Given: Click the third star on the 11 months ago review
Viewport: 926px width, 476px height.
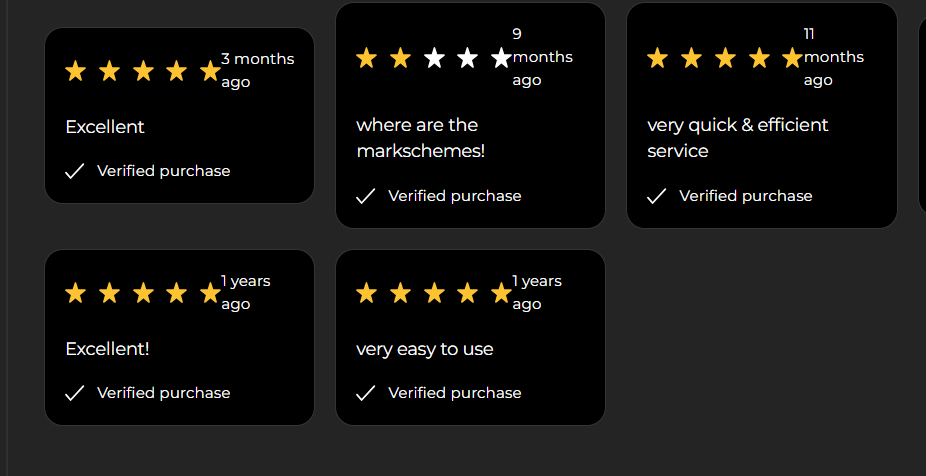Looking at the screenshot, I should (x=725, y=58).
